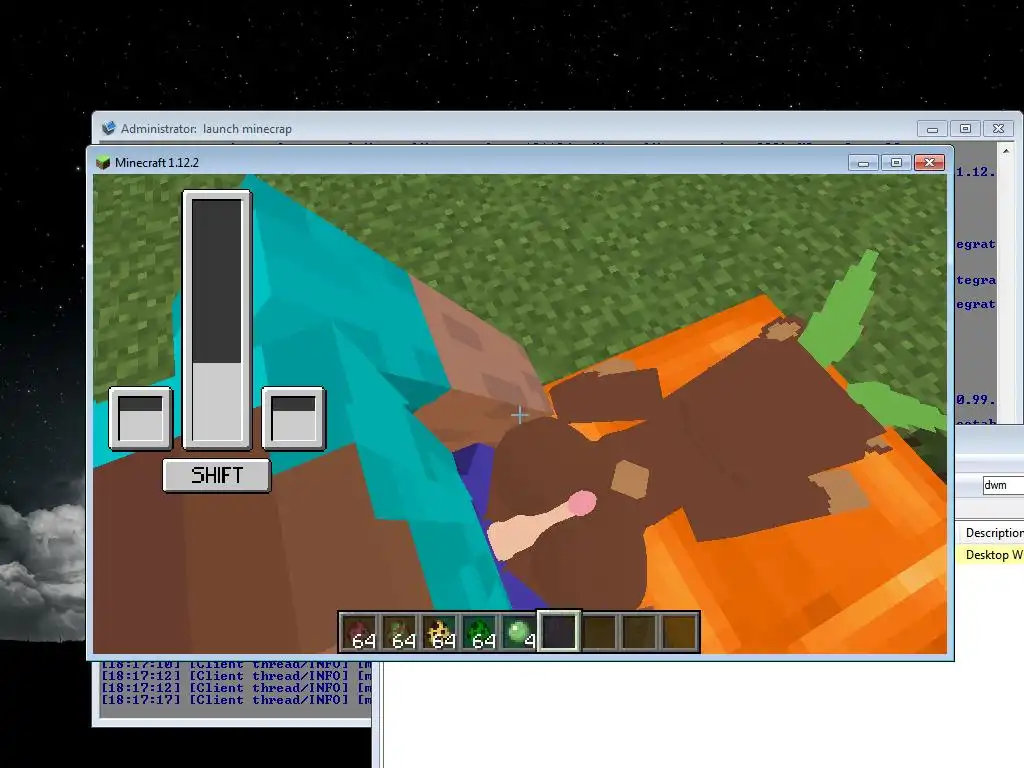
Task: Click the 'Minecraft 1.12.2' window title
Action: [x=157, y=163]
